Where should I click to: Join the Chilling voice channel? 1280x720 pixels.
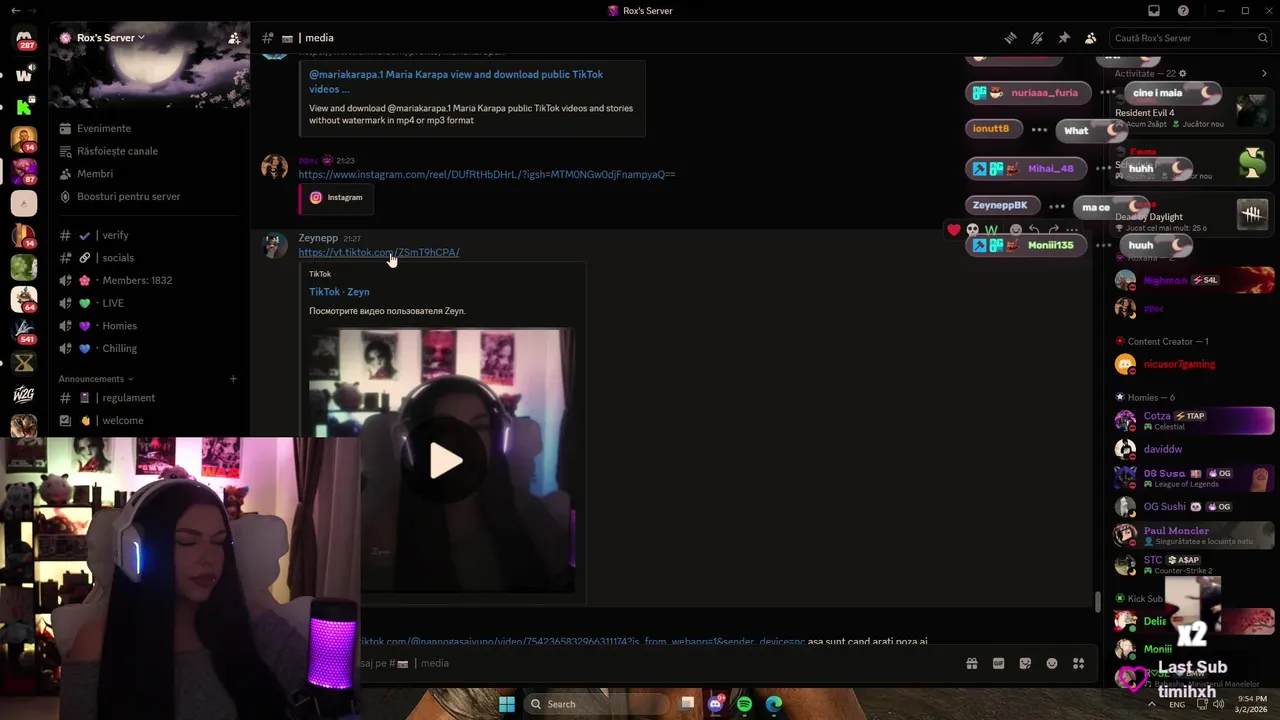[x=150, y=348]
